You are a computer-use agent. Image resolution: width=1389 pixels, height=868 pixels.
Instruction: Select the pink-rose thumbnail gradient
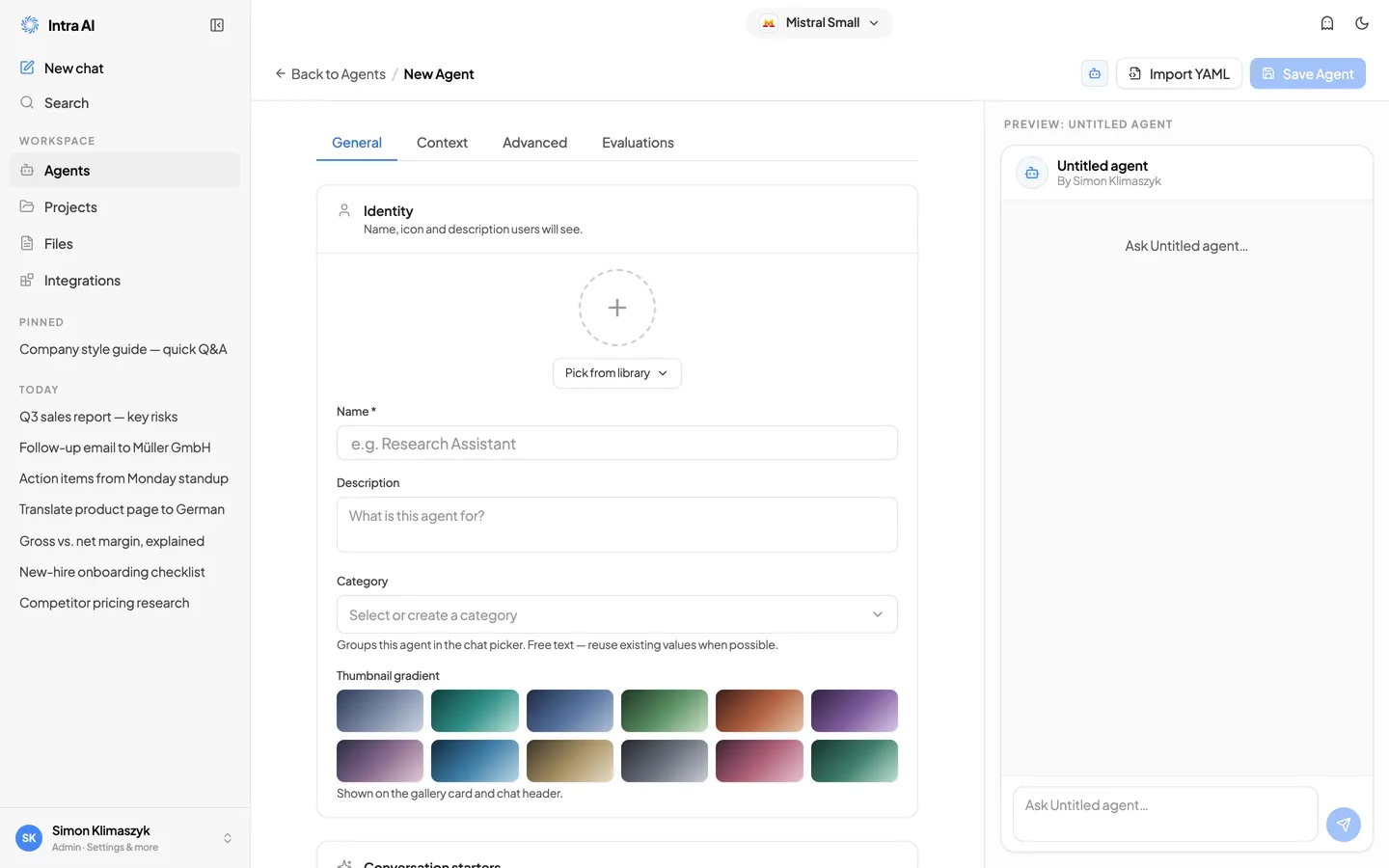click(x=759, y=761)
